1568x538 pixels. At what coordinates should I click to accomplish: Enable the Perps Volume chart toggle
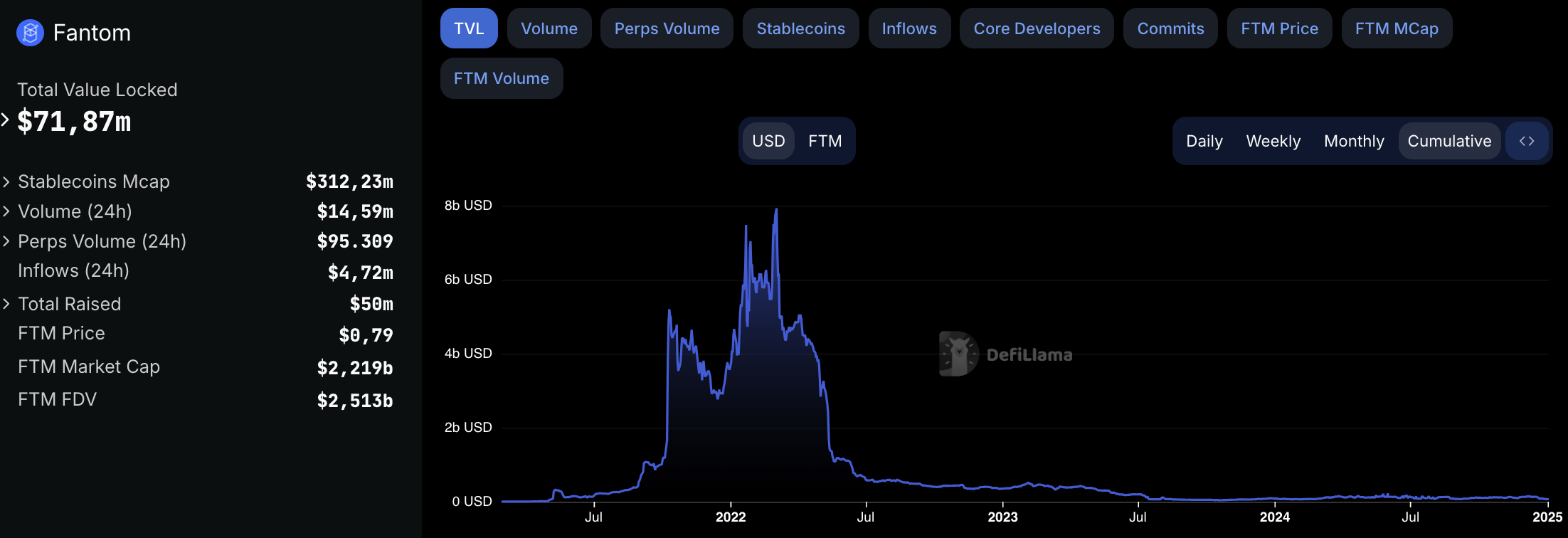click(667, 28)
